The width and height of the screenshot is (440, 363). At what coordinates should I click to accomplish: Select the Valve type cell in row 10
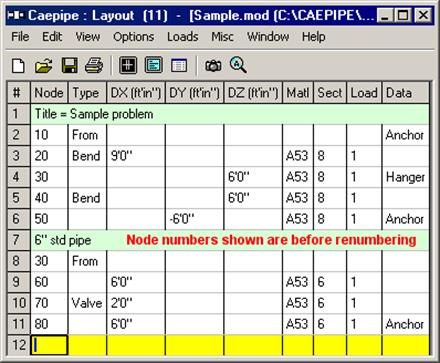[87, 303]
